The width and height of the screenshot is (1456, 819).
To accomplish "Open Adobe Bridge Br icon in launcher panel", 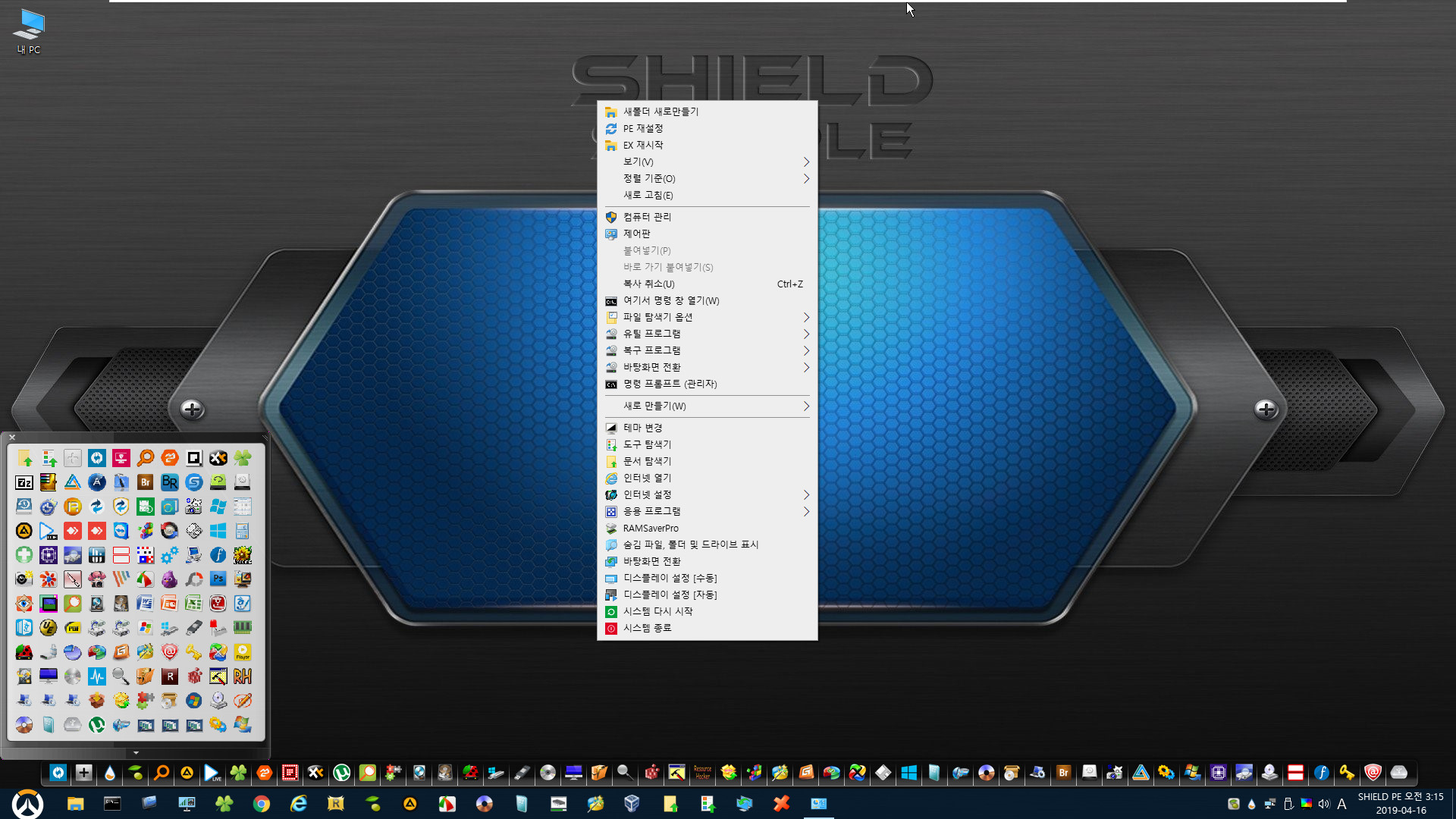I will tap(146, 482).
